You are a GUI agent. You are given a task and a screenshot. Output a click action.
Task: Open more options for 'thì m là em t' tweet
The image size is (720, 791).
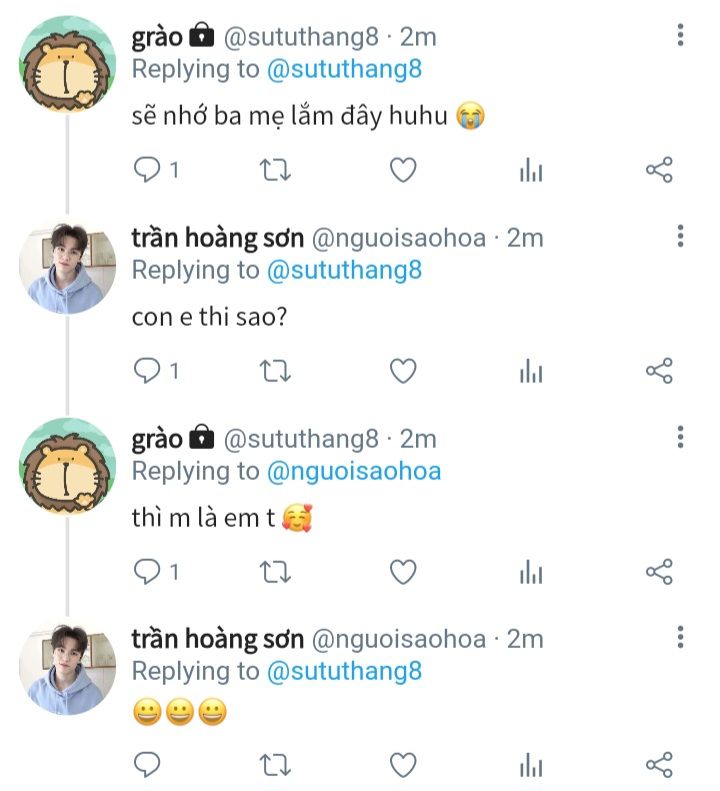pos(680,437)
